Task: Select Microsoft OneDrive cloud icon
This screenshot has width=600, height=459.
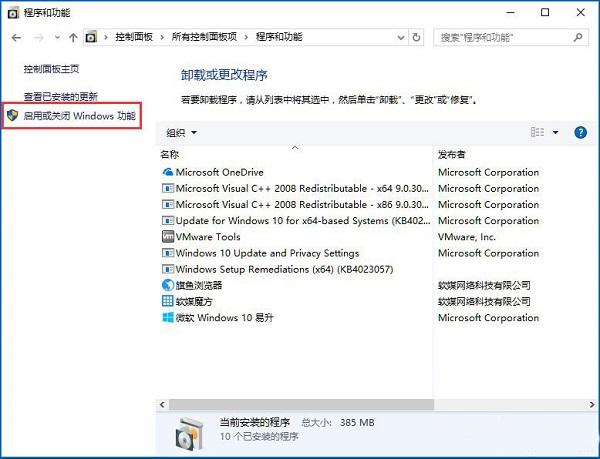Action: (168, 172)
